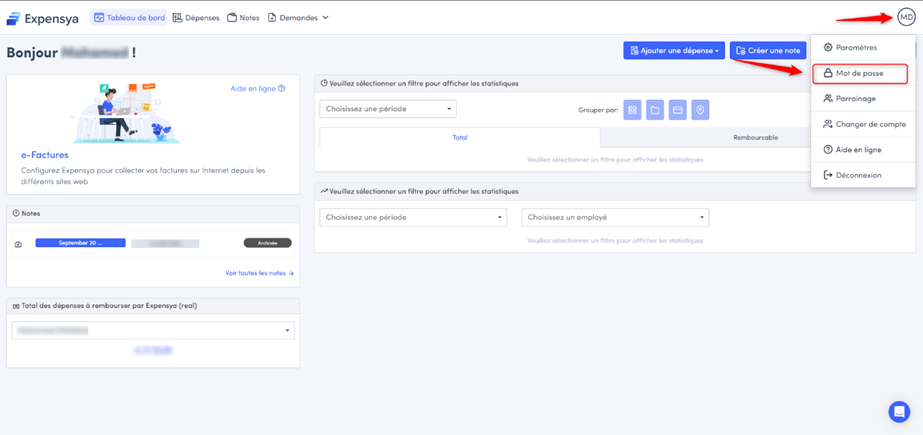Image resolution: width=923 pixels, height=435 pixels.
Task: Go to Dépenses in top navigation
Action: coord(196,18)
